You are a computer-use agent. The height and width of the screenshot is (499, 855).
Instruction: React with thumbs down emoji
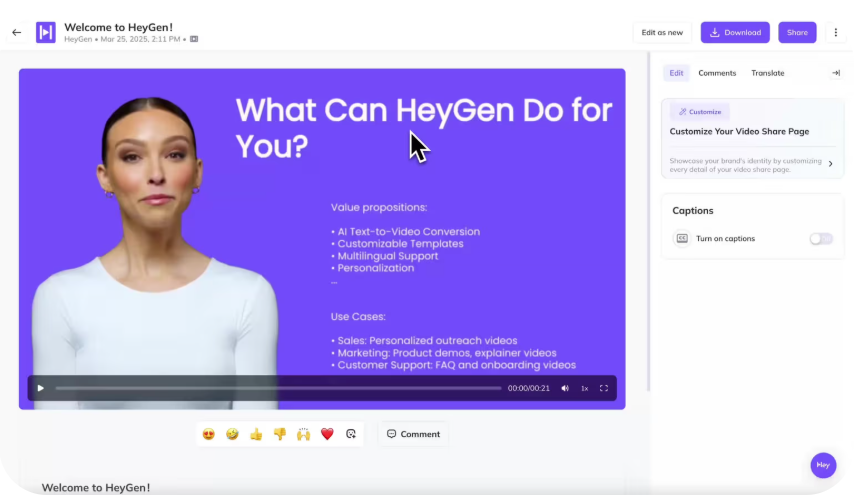[x=280, y=434]
